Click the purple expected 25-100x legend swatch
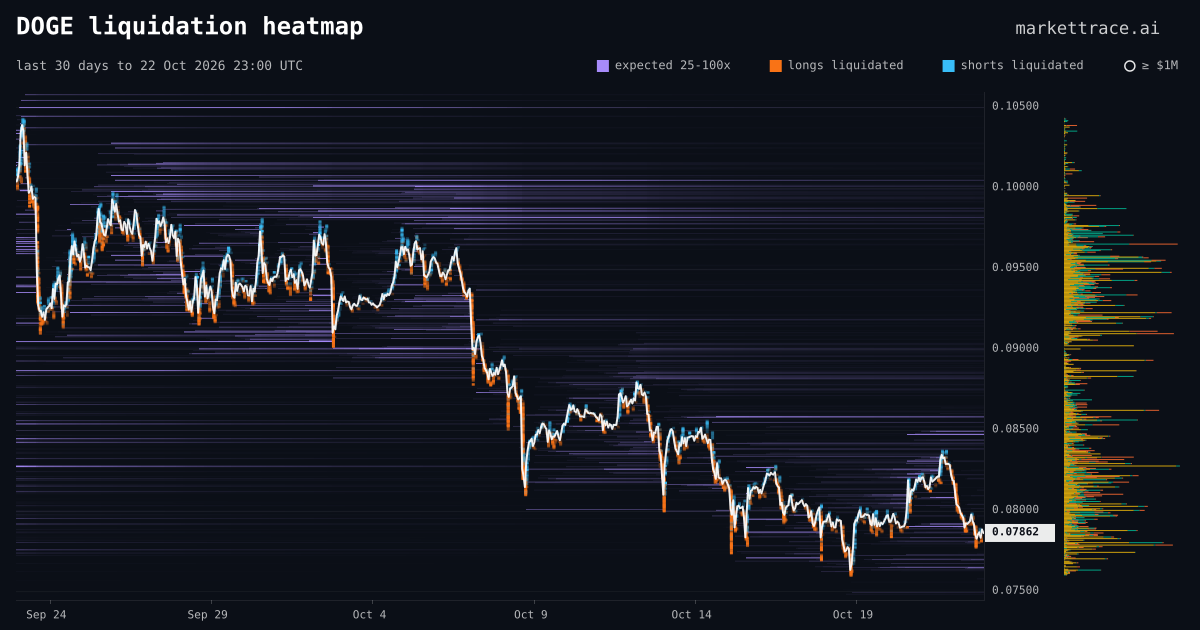 tap(603, 66)
